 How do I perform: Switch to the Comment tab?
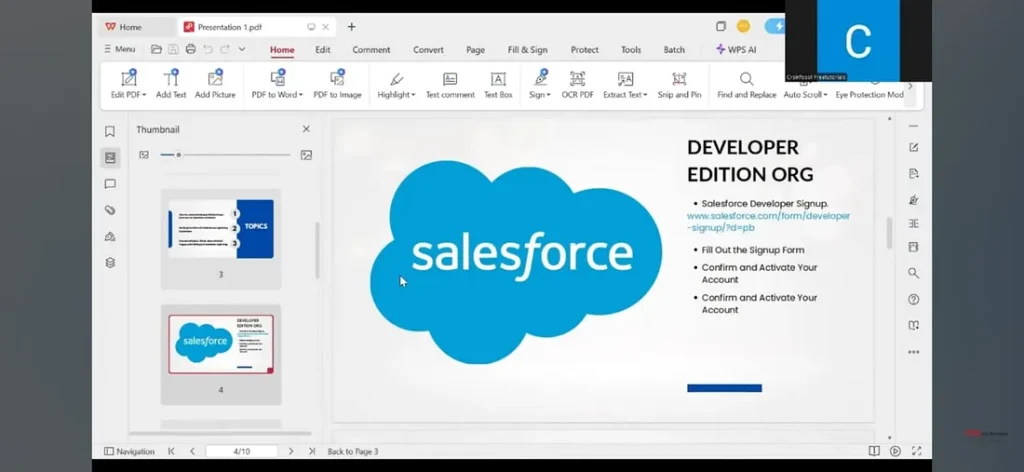[371, 50]
